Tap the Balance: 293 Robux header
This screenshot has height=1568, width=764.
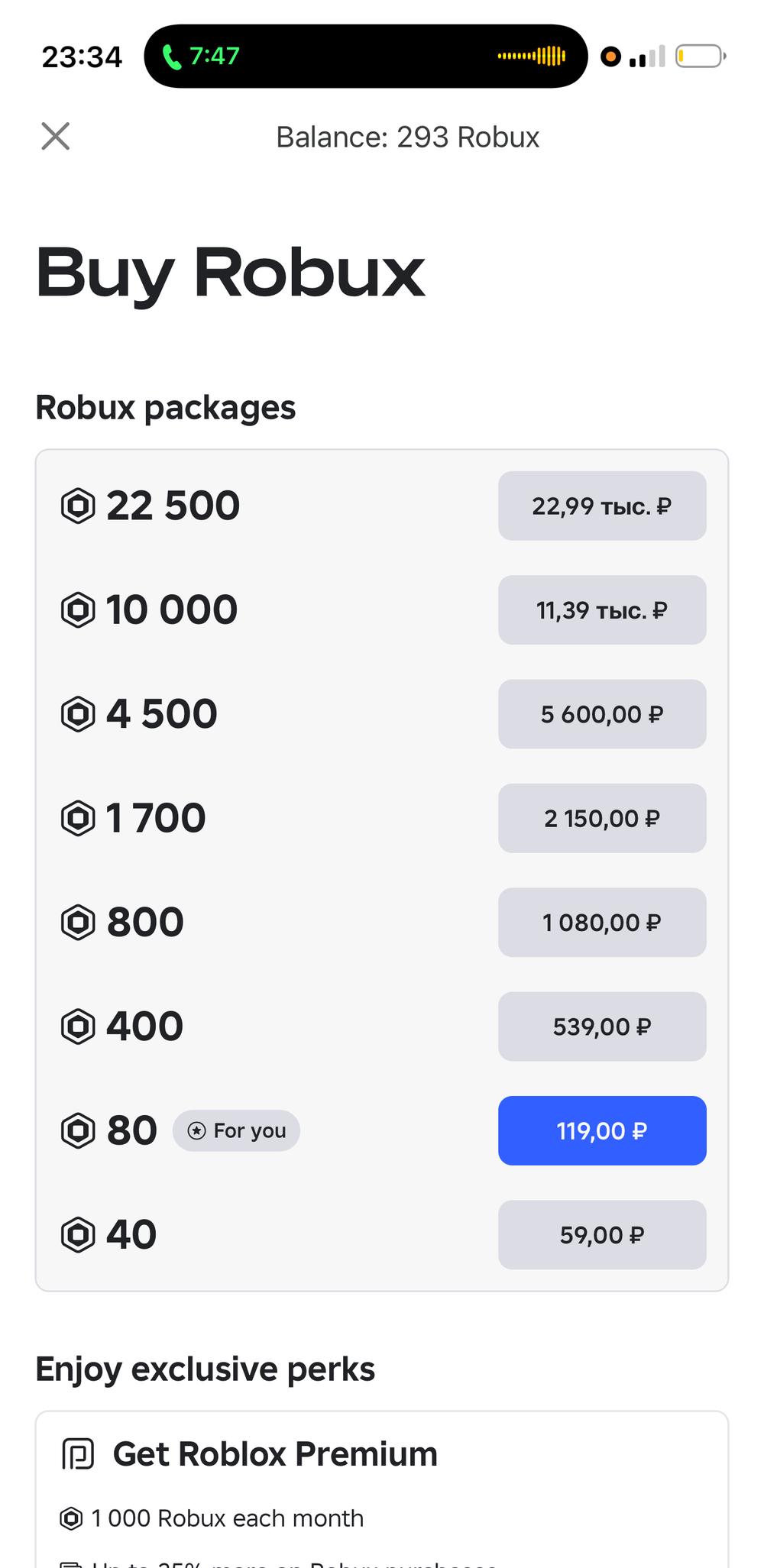point(407,137)
